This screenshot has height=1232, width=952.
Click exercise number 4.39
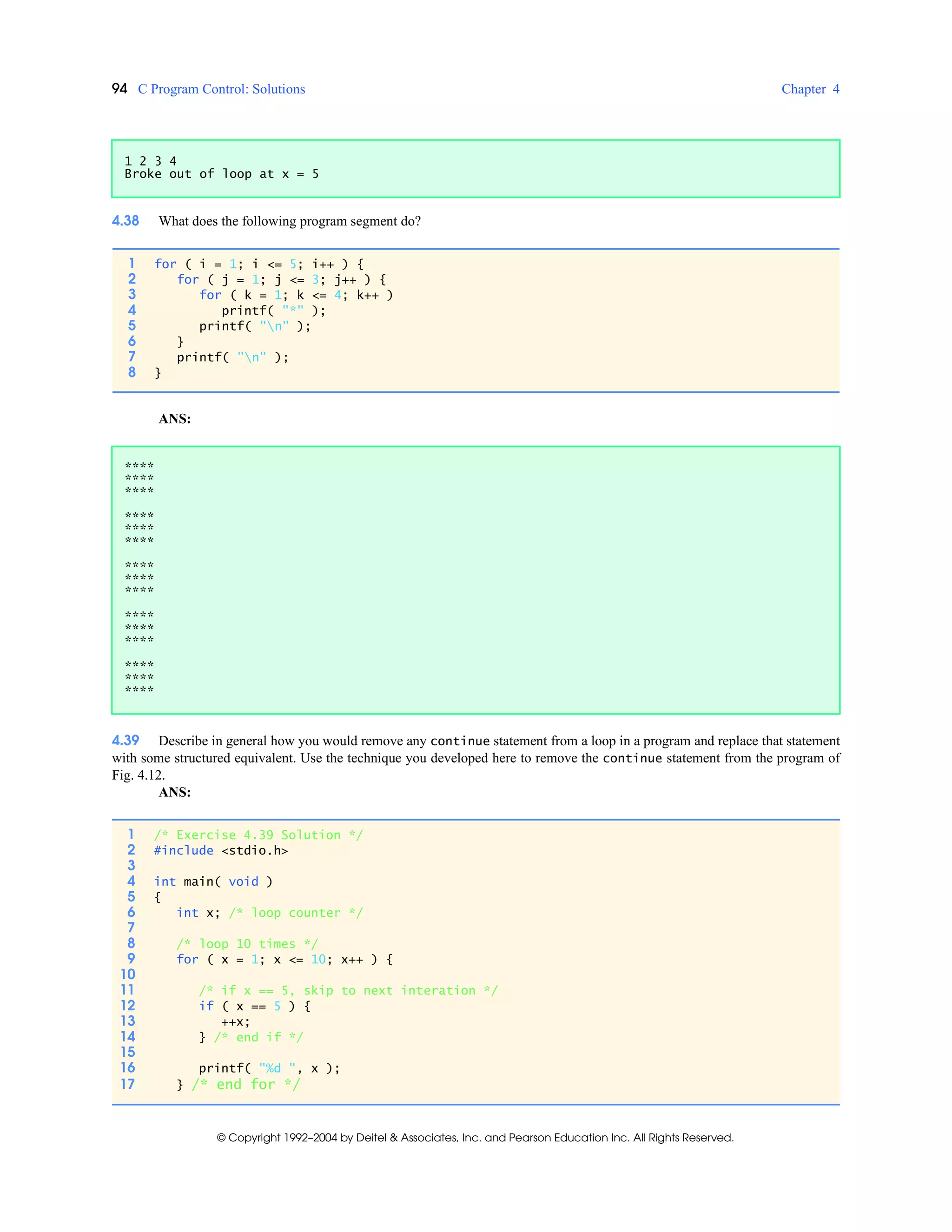(125, 741)
